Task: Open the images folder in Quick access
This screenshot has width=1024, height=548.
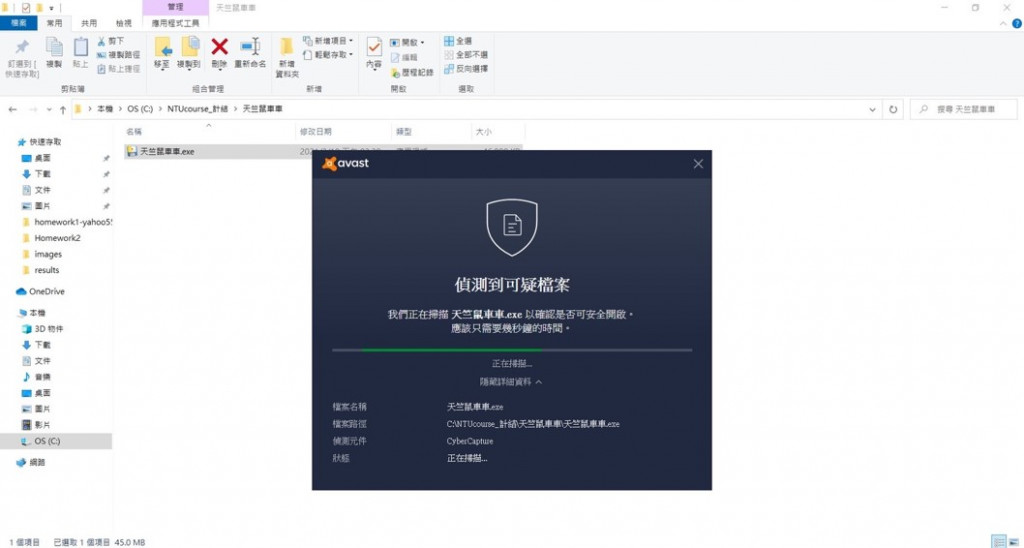Action: pos(42,254)
